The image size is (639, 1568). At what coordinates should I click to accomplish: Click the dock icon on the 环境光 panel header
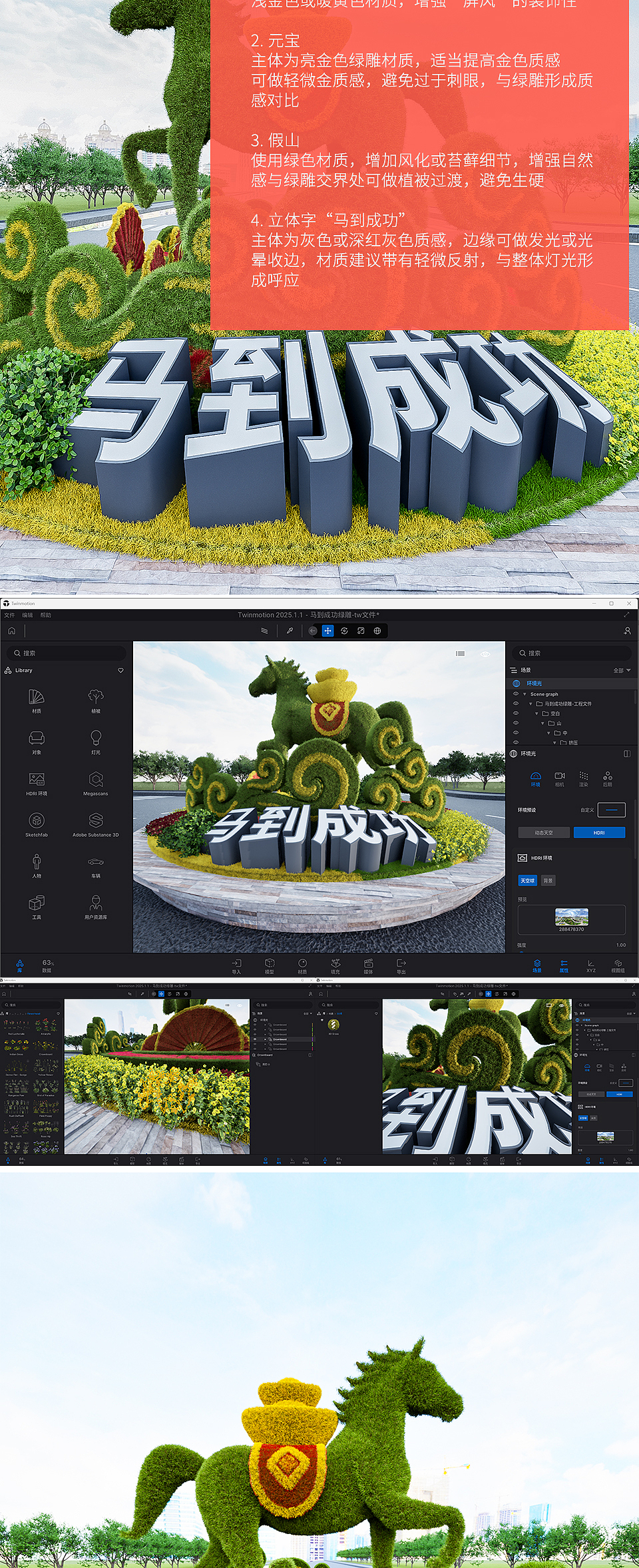click(x=627, y=754)
